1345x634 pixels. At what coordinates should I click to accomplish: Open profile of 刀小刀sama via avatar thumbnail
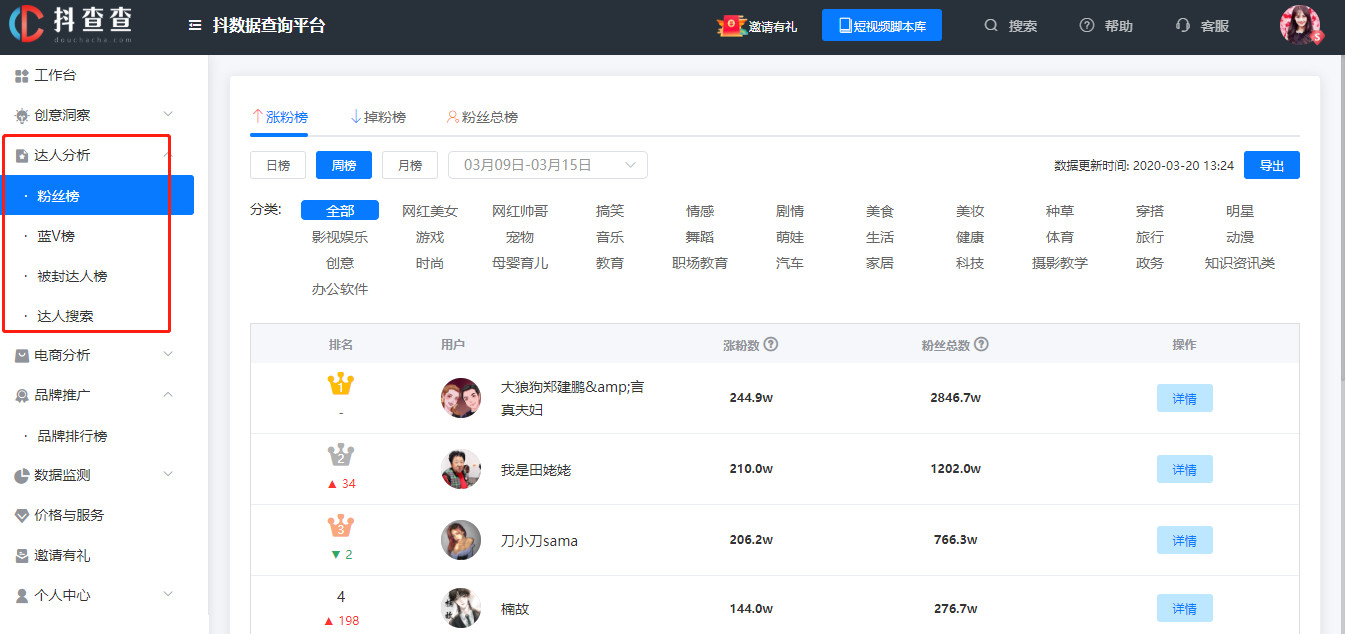(x=460, y=540)
